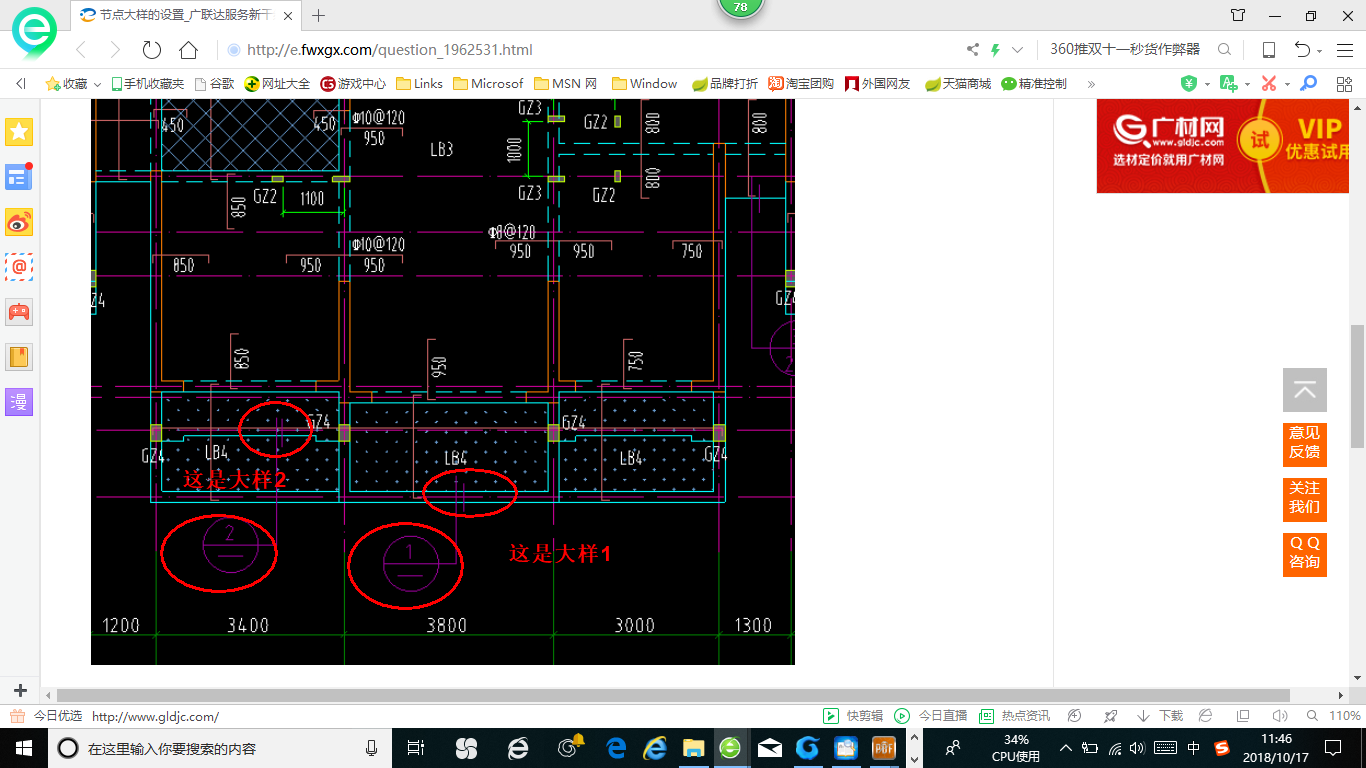Open the browser home page
This screenshot has height=768, width=1366.
[x=188, y=50]
